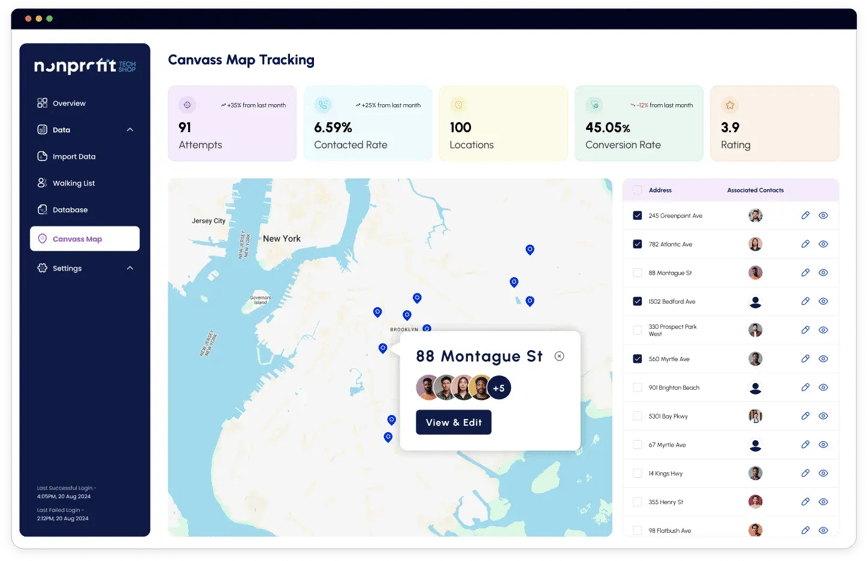
Task: Show details with eye icon for 782 Atlantic Ave
Action: pos(823,244)
